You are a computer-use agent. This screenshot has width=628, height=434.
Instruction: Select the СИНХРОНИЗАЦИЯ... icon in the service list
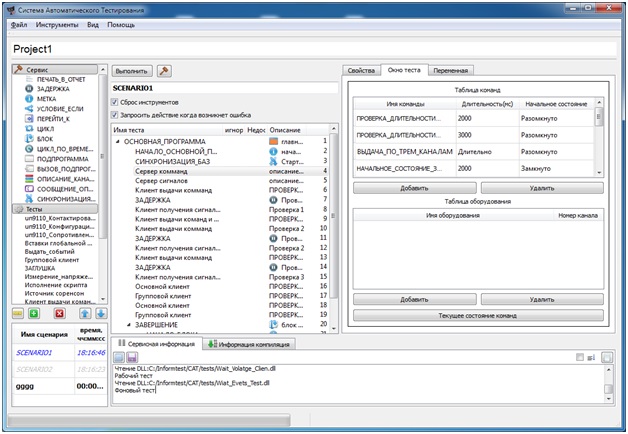point(29,199)
